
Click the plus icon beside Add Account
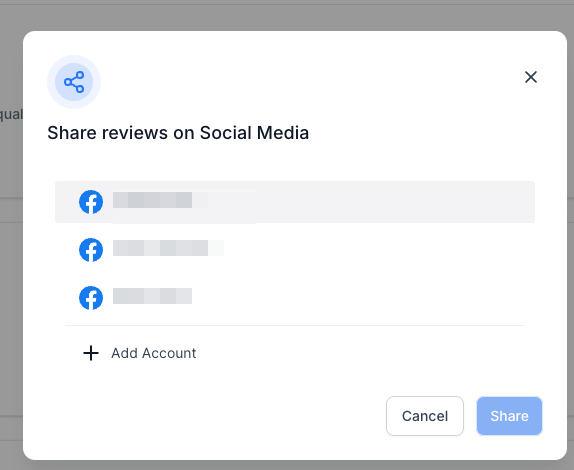[91, 353]
